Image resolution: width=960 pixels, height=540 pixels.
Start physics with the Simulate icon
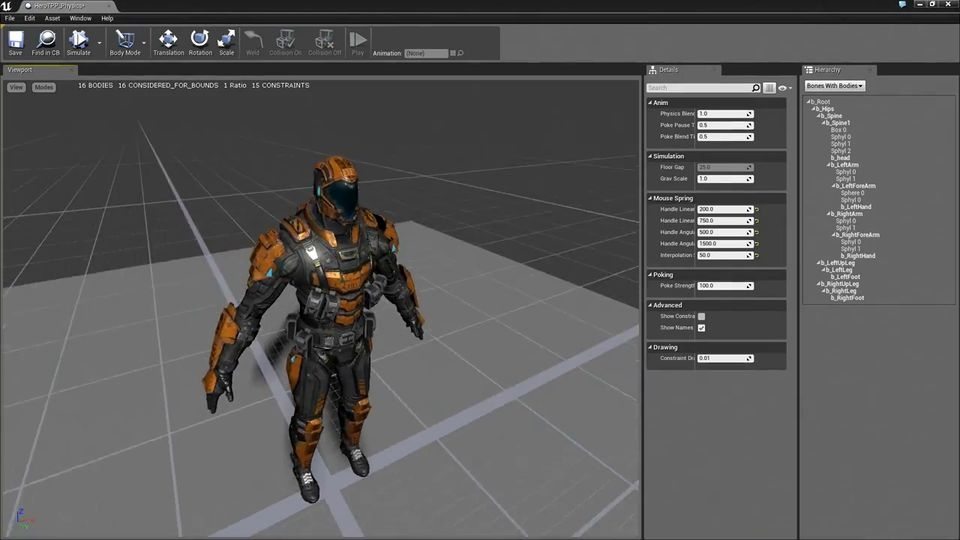(78, 40)
